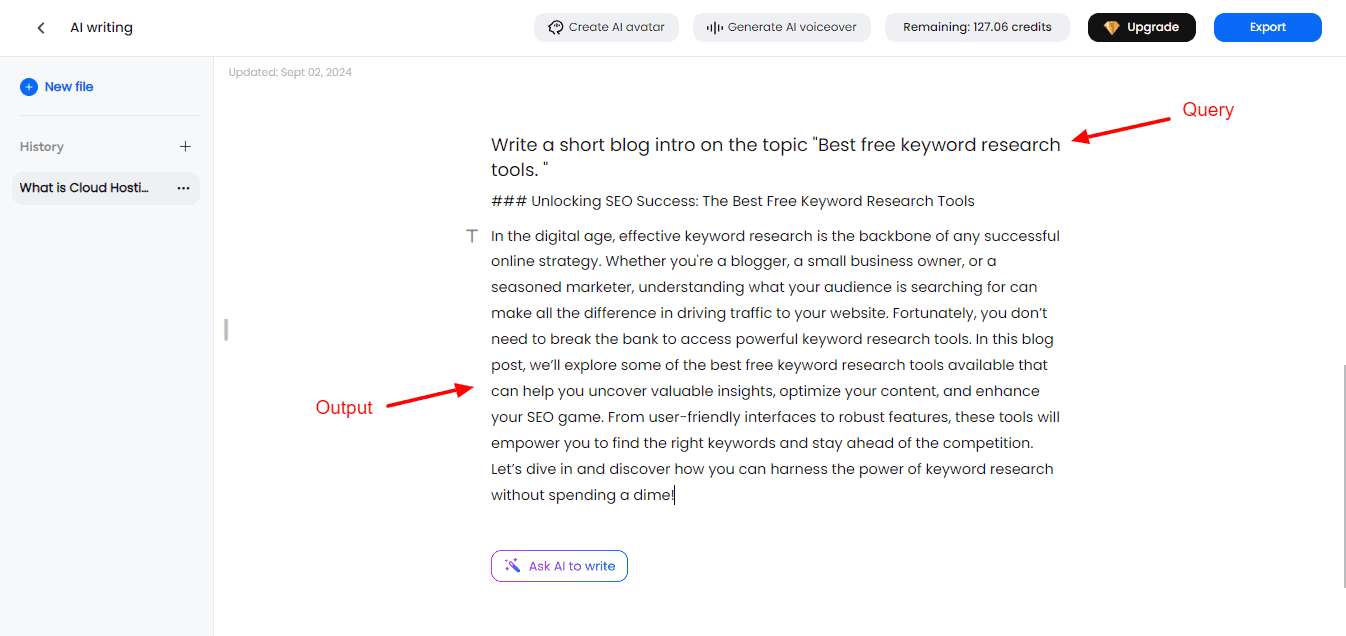Viewport: 1346px width, 636px height.
Task: Click the Remaining credits indicator
Action: 977,27
